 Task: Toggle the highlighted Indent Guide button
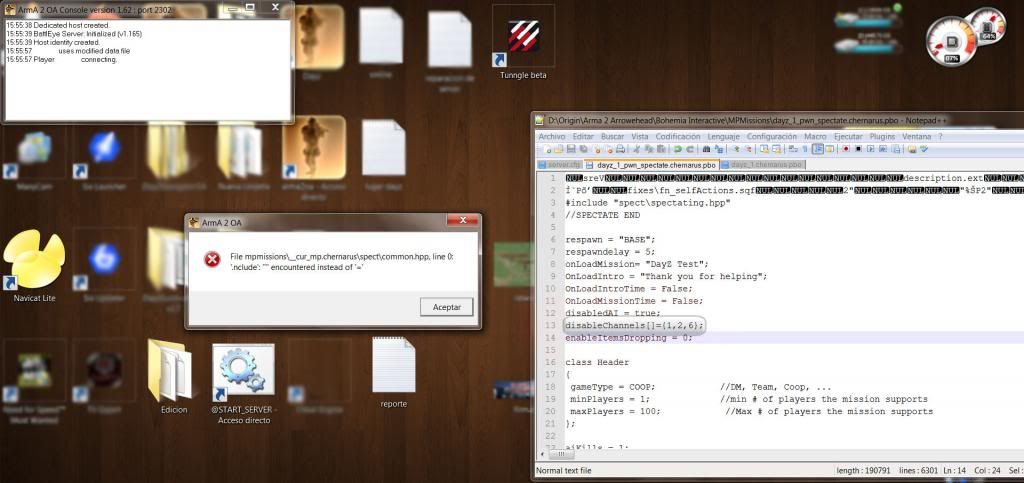(818, 149)
